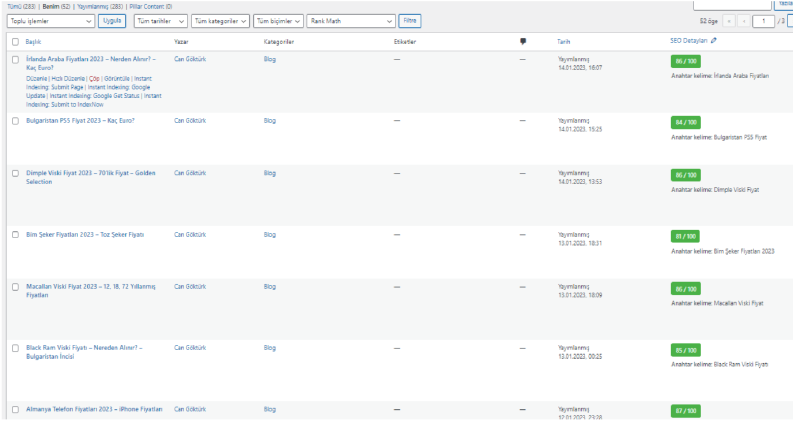Open Bulgaristan PS5 Fiyat 2023 post
Image resolution: width=793 pixels, height=446 pixels.
pos(80,121)
